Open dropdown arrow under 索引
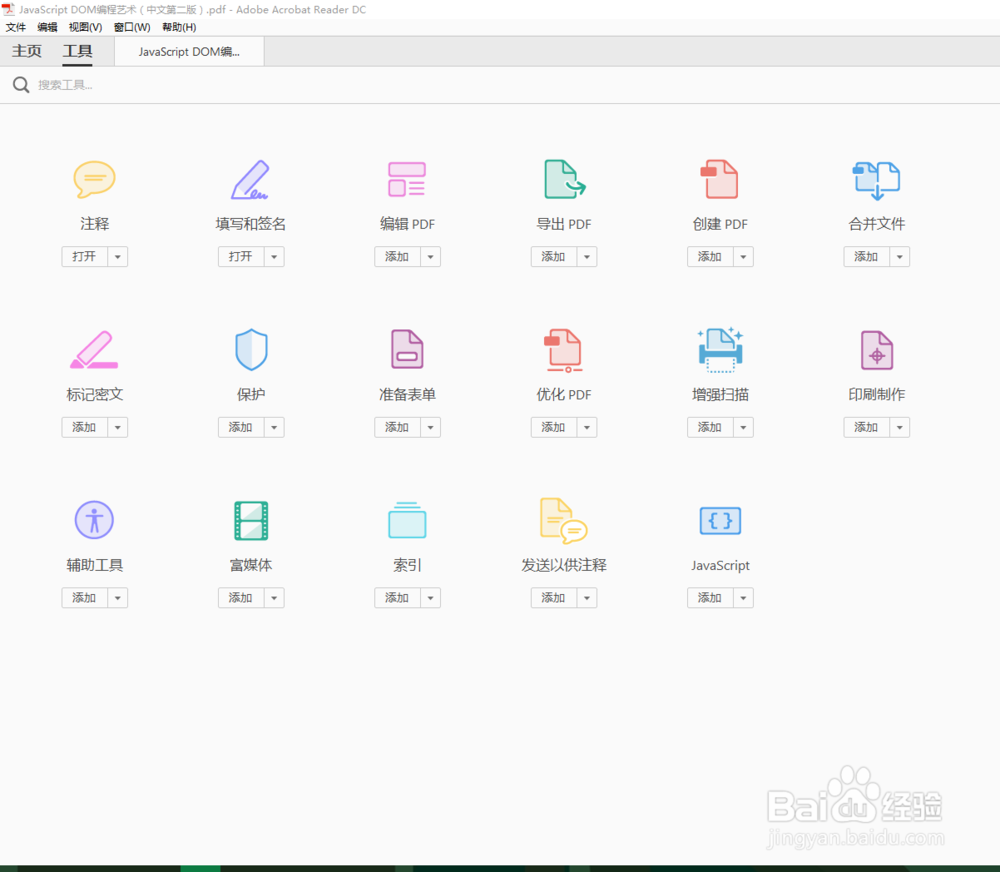This screenshot has height=872, width=1000. pos(430,598)
